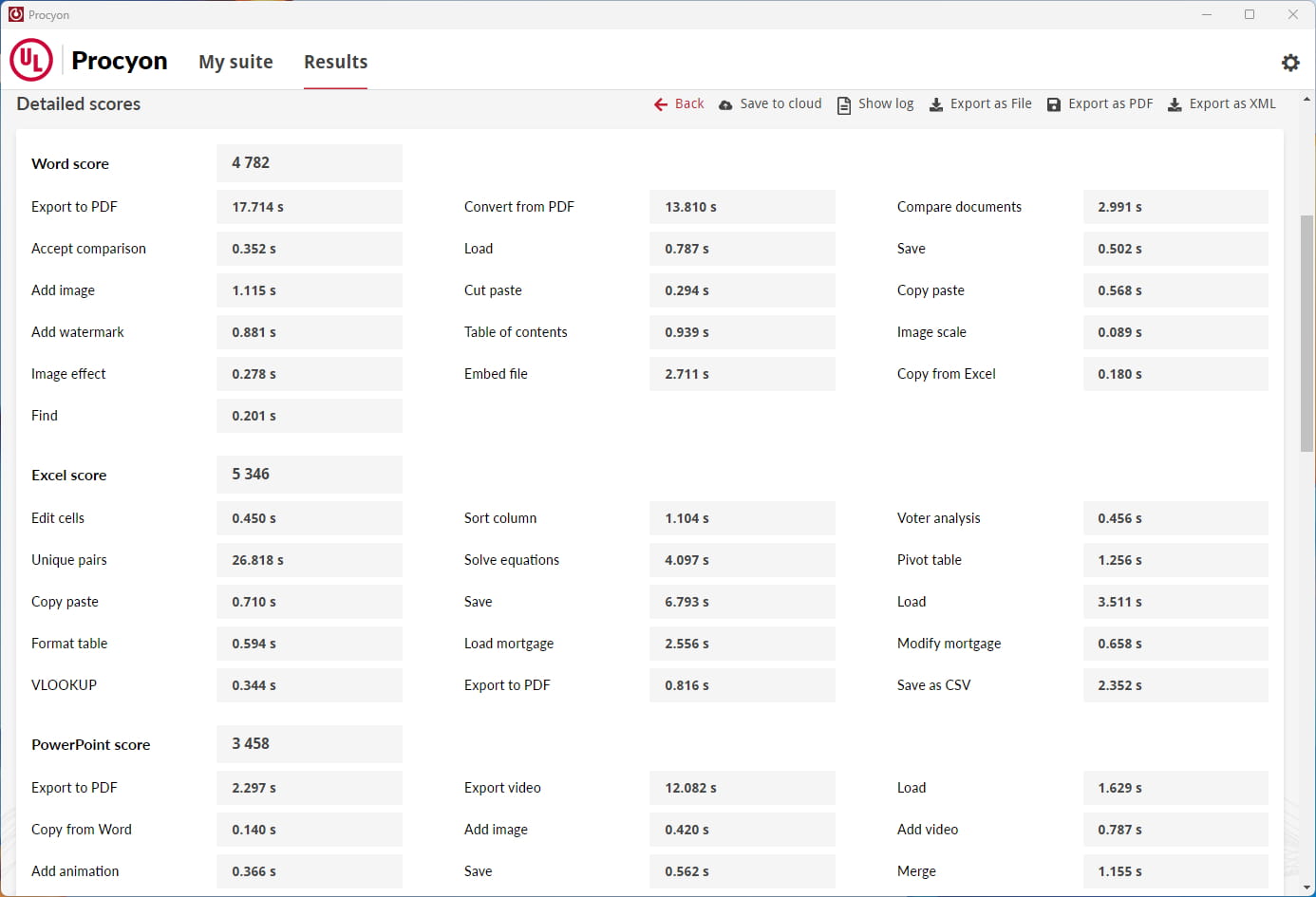Click the Cut paste 0.294 s value
Image resolution: width=1316 pixels, height=897 pixels.
point(743,290)
